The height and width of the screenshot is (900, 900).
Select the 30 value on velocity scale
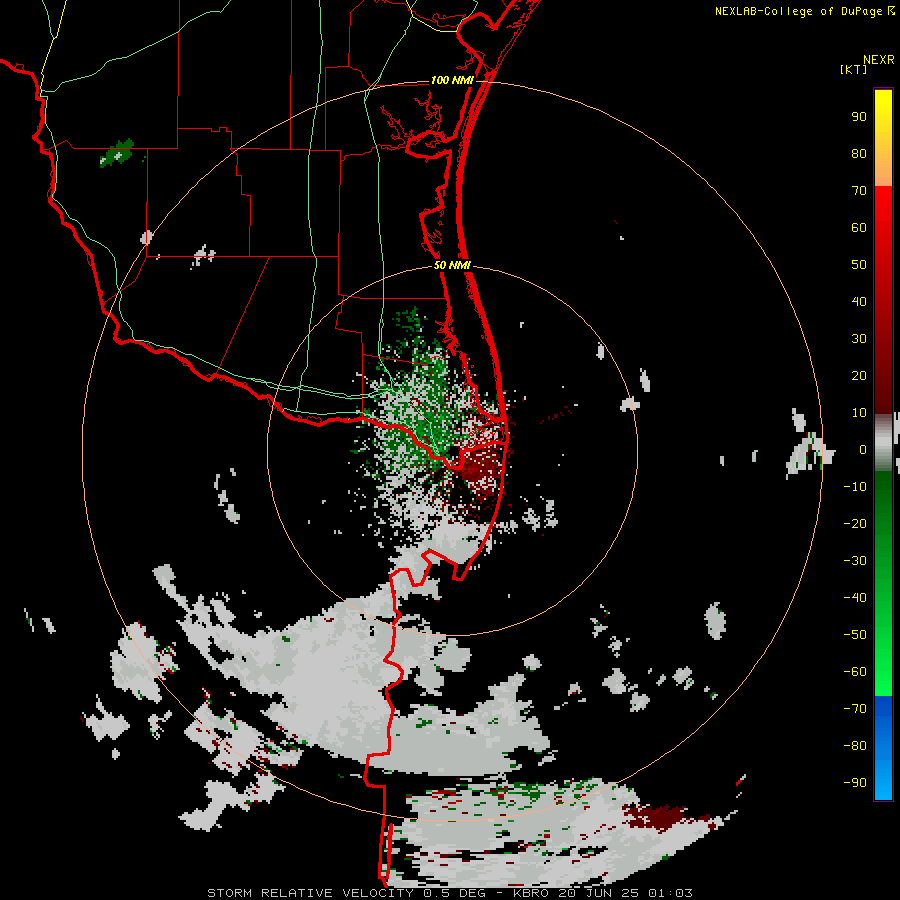859,339
